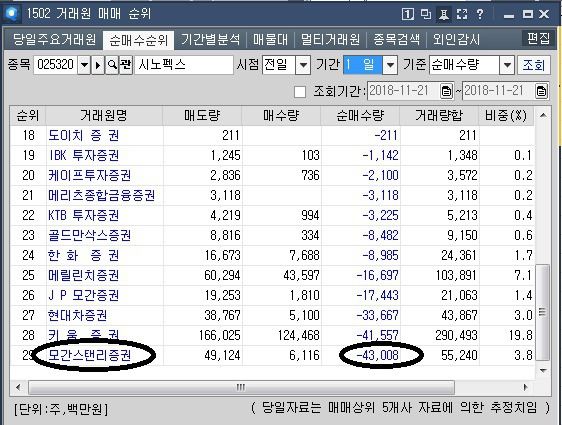Click the vertical scrollbar thumb
This screenshot has width=562, height=425.
(543, 312)
